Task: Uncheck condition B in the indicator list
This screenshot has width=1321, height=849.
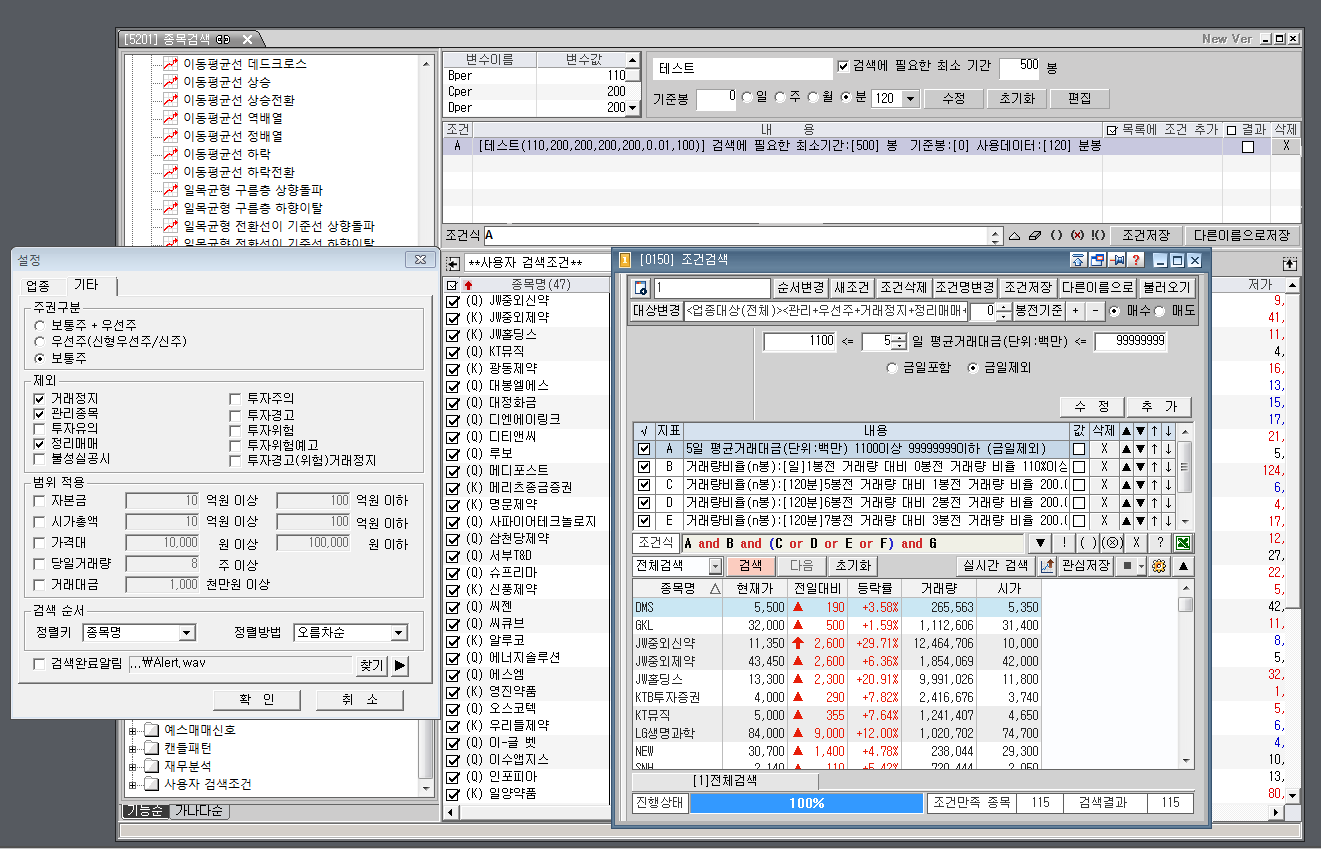Action: coord(644,467)
